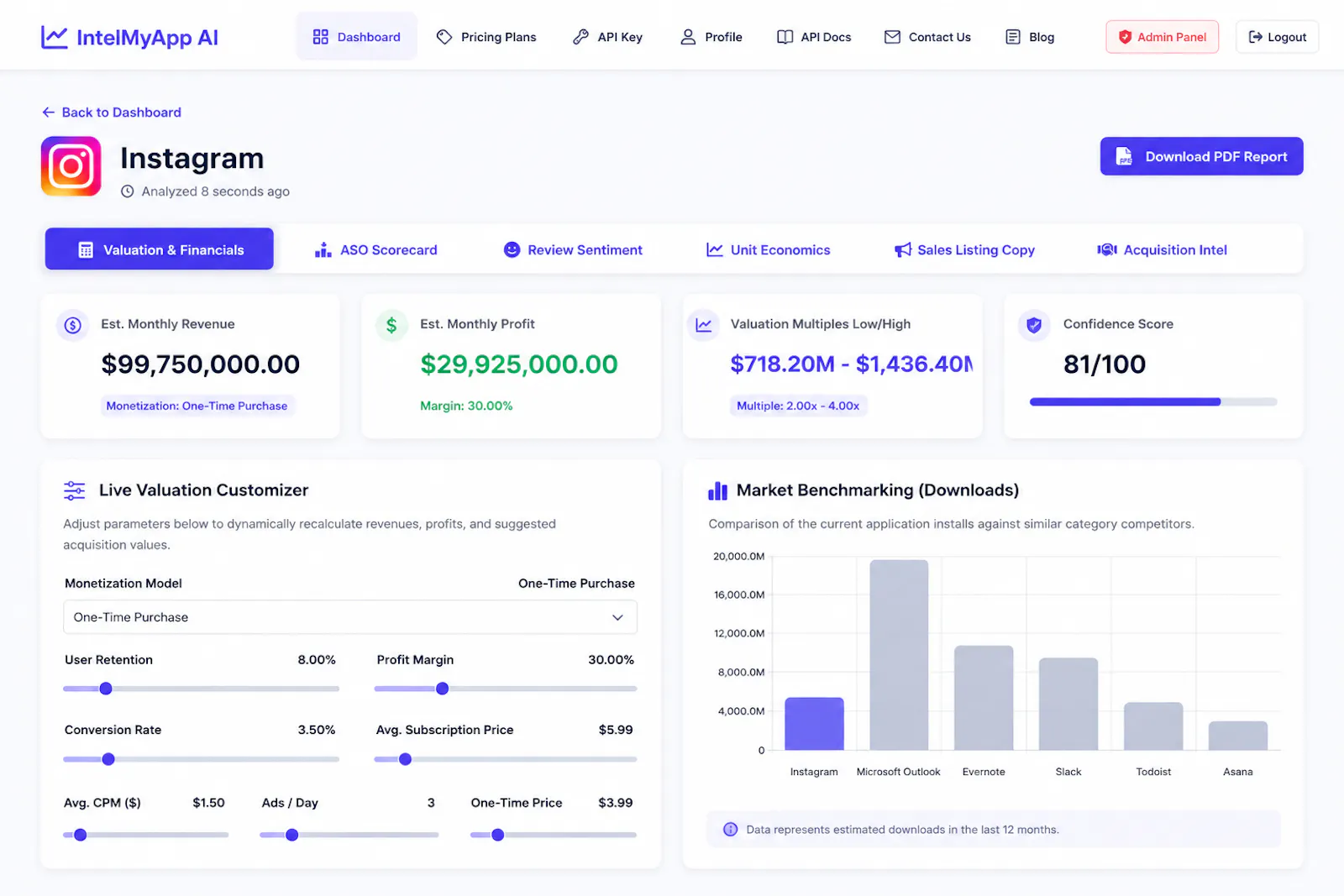Open the API Key page
Screen dimensions: 1344x896
tap(607, 37)
